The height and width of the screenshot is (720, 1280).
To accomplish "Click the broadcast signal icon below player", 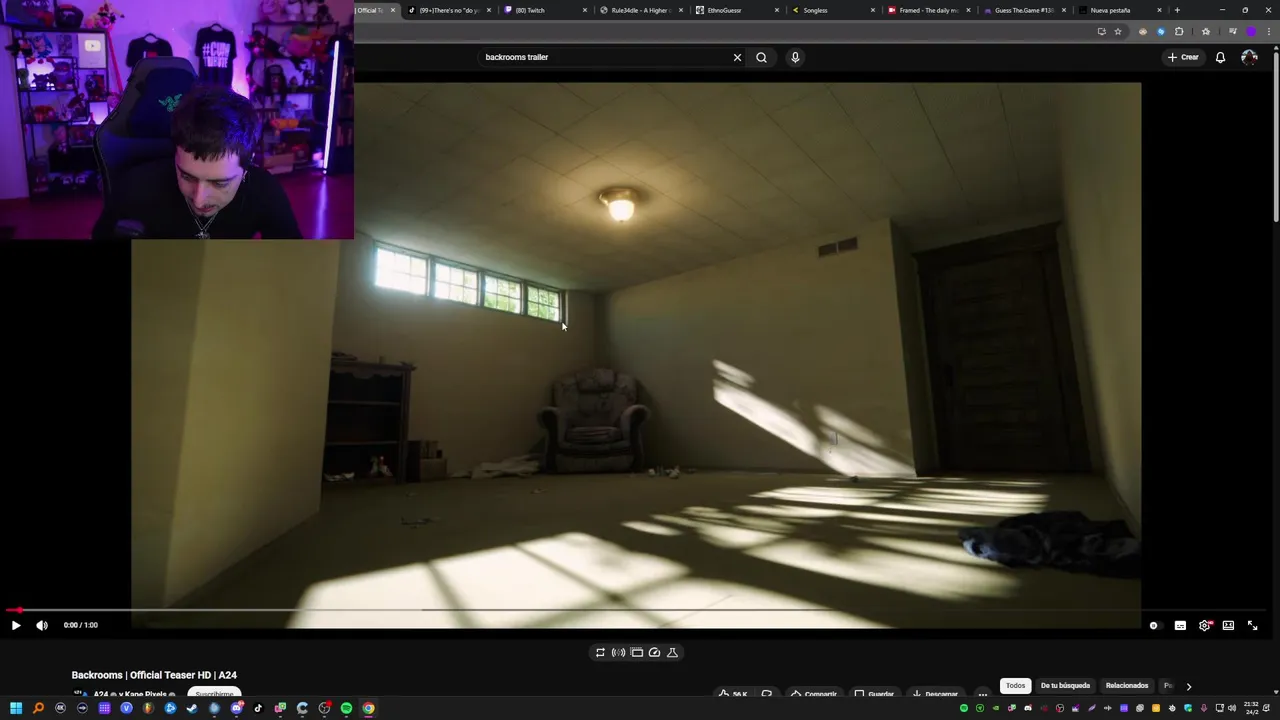I will (x=618, y=652).
